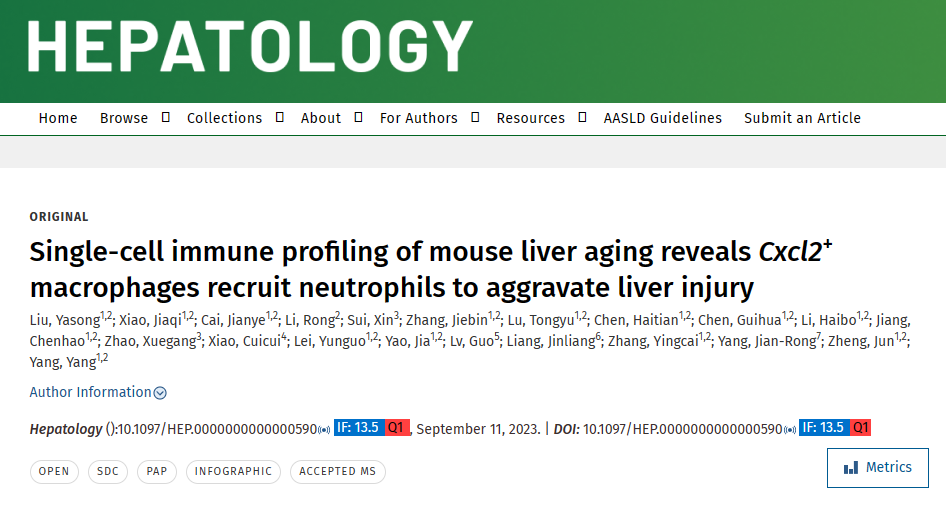
Task: Click the first blue IF: 13.5 badge
Action: click(x=359, y=428)
